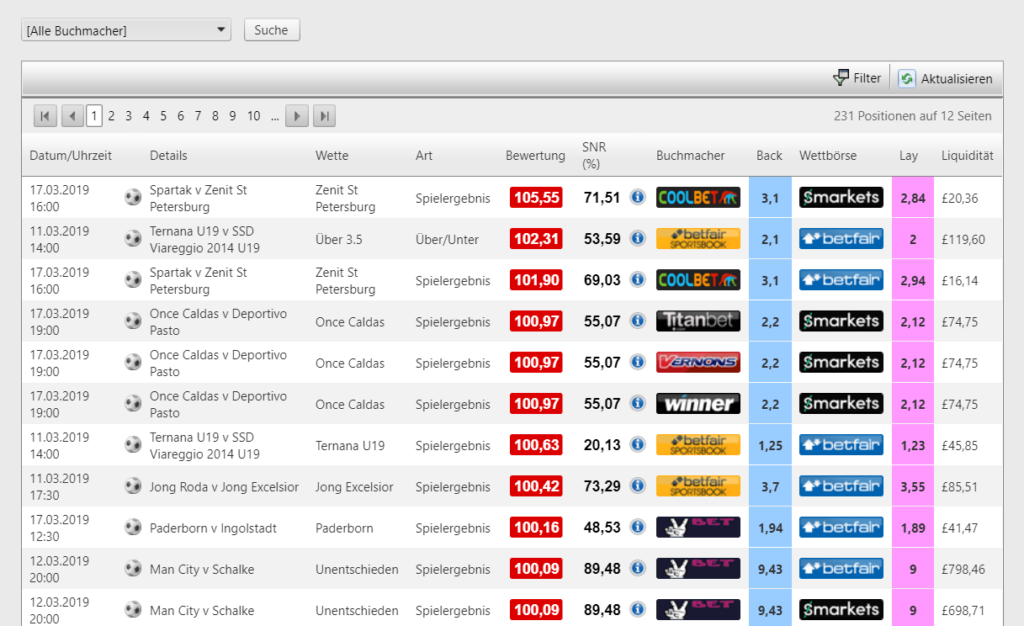Viewport: 1024px width, 626px height.
Task: Open info icon for 20,13 SNR row
Action: [638, 445]
